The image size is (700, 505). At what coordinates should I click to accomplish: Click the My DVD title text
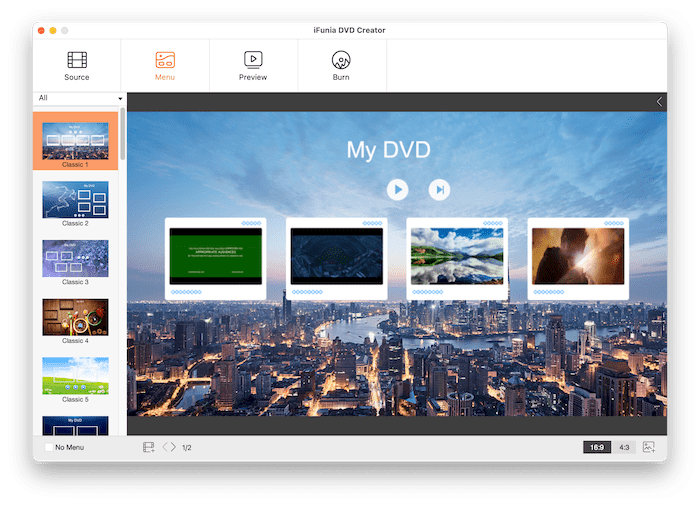(x=388, y=150)
